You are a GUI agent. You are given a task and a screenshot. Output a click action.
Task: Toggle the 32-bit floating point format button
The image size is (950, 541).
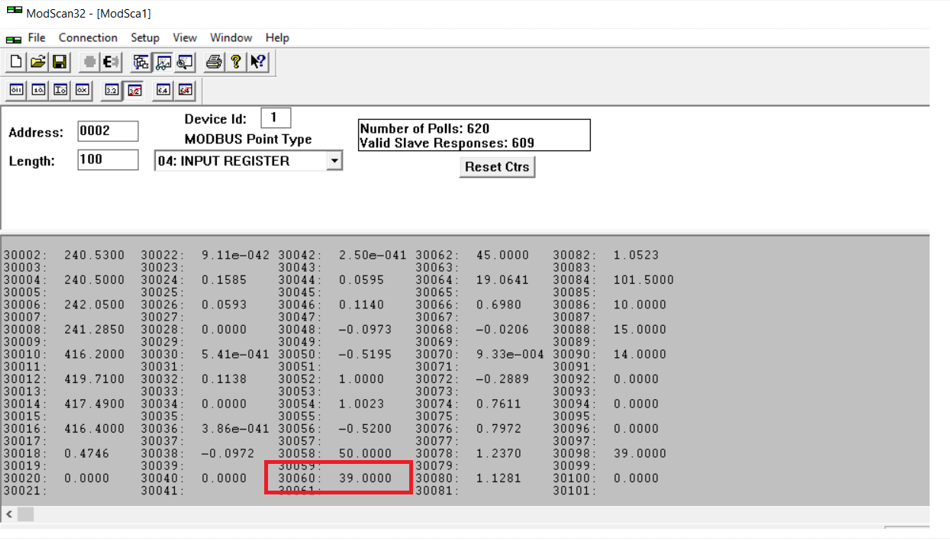pos(111,90)
